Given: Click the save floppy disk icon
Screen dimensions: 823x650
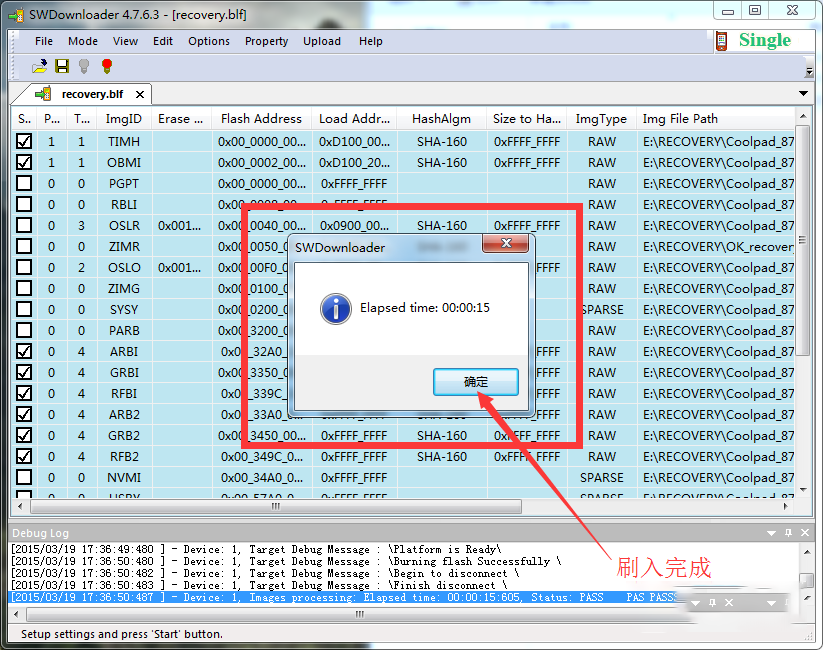Looking at the screenshot, I should pyautogui.click(x=62, y=66).
